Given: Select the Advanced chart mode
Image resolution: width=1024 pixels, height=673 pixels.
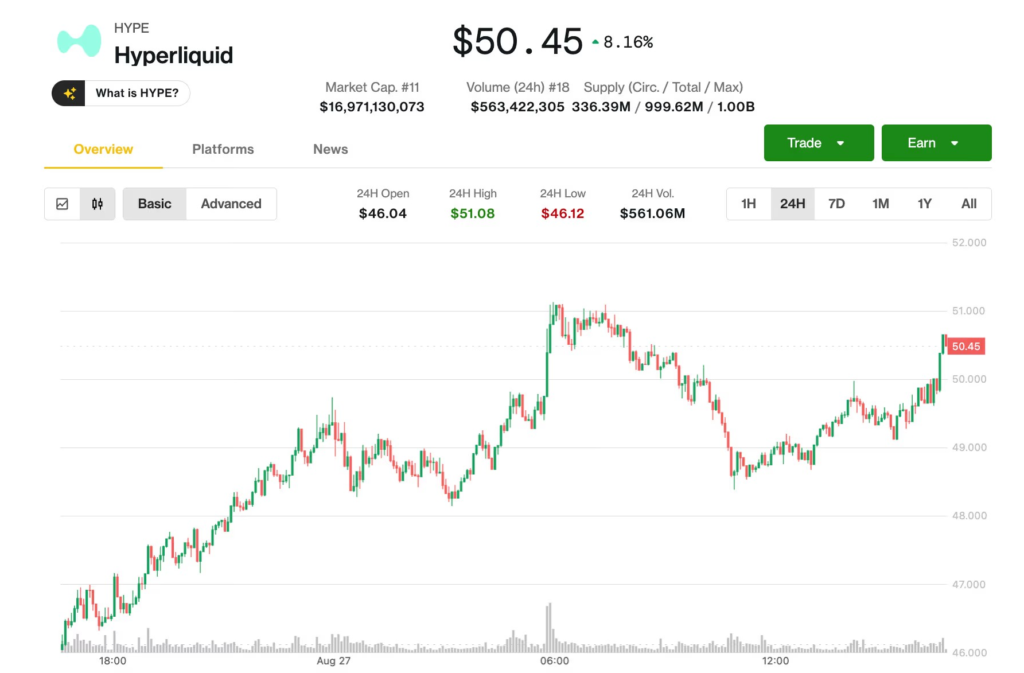Looking at the screenshot, I should 231,204.
